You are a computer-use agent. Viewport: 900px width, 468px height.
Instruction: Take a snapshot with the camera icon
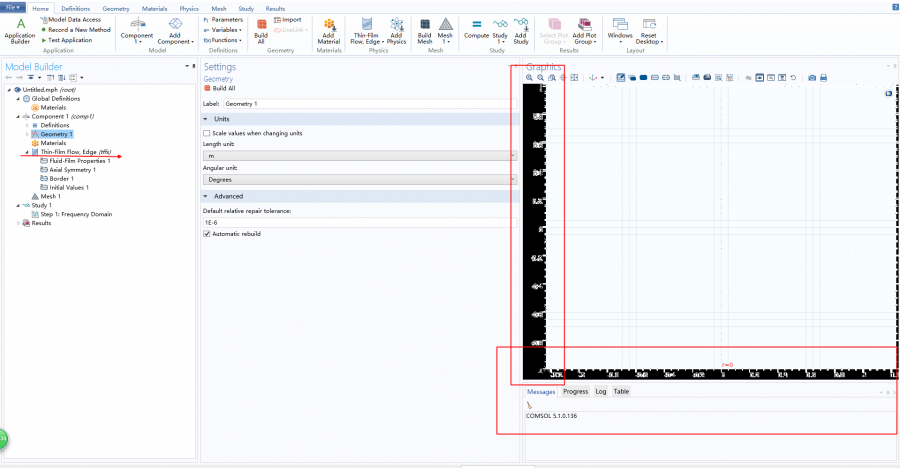pyautogui.click(x=812, y=78)
